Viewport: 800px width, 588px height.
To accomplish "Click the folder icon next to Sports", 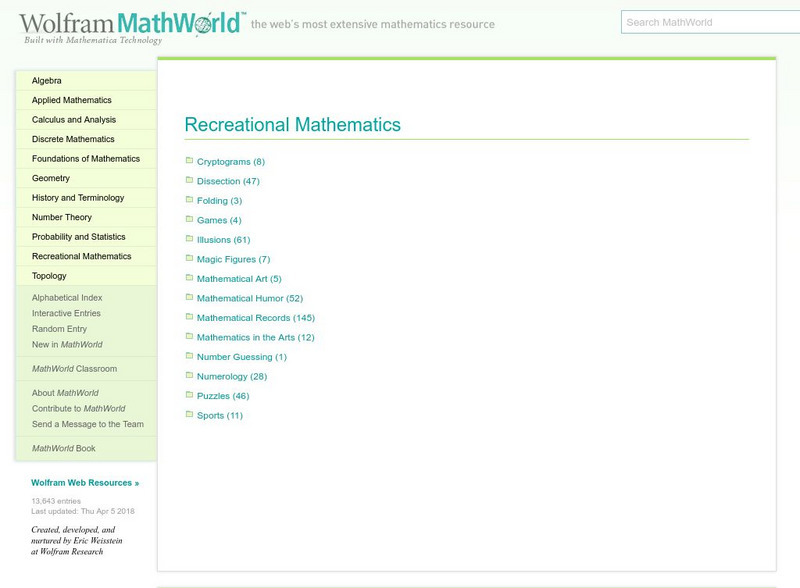I will tap(189, 414).
